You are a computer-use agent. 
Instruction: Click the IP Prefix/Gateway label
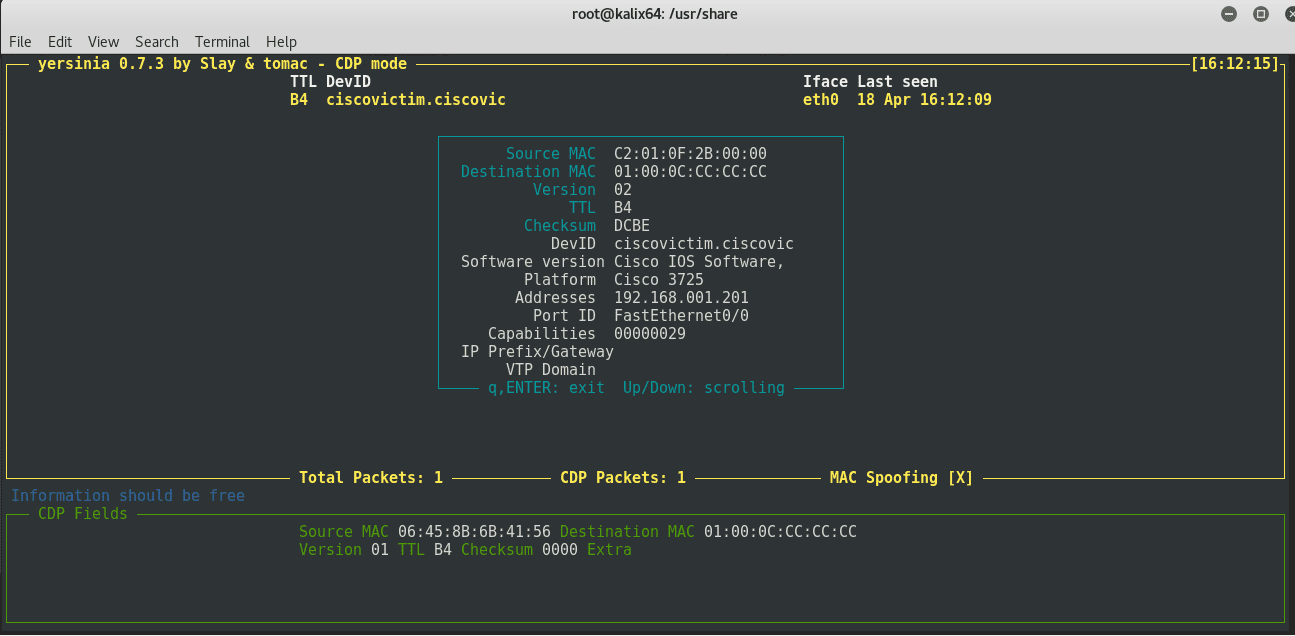pyautogui.click(x=537, y=352)
